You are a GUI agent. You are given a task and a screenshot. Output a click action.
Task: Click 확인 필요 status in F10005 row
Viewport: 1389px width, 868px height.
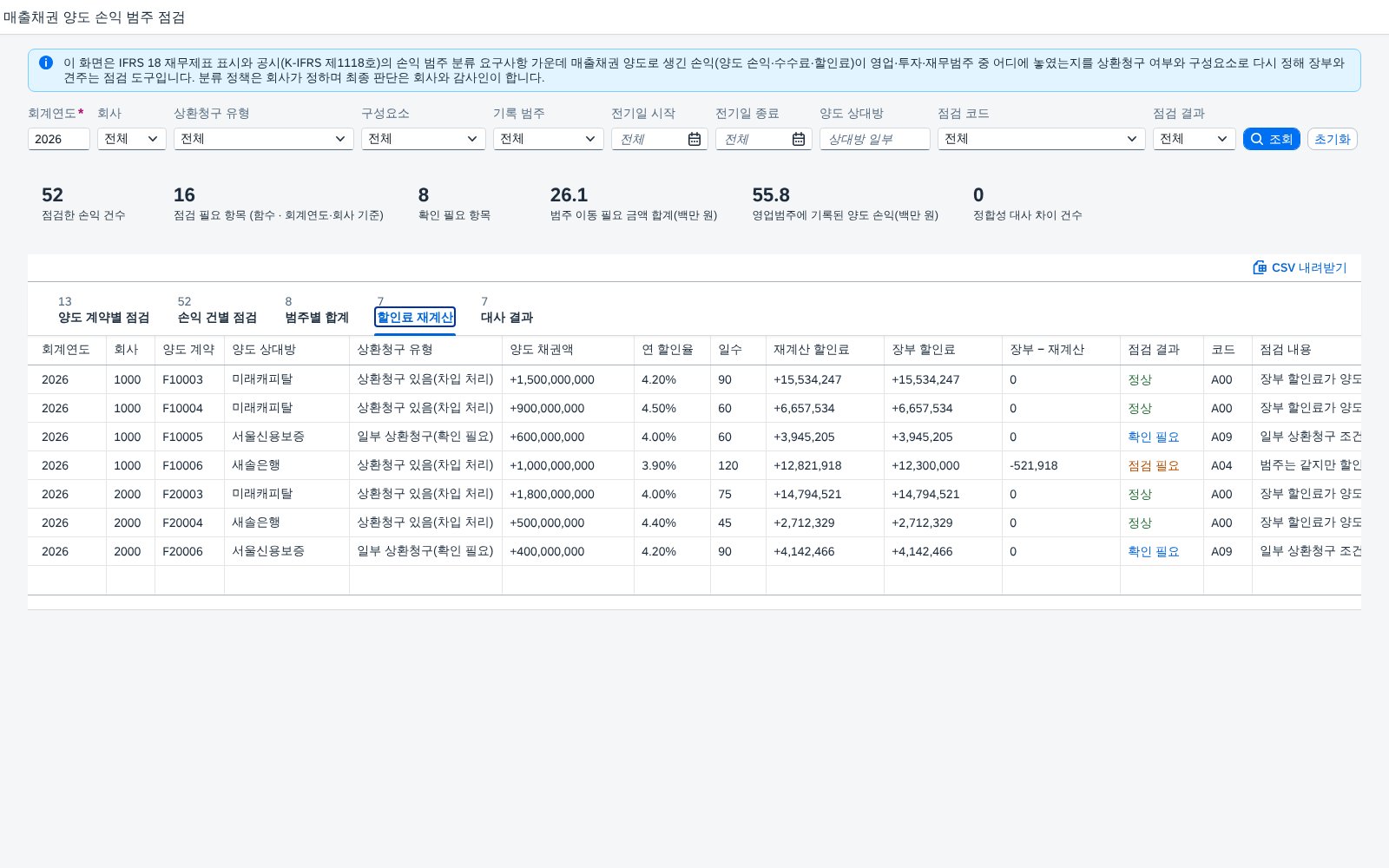pyautogui.click(x=1153, y=437)
